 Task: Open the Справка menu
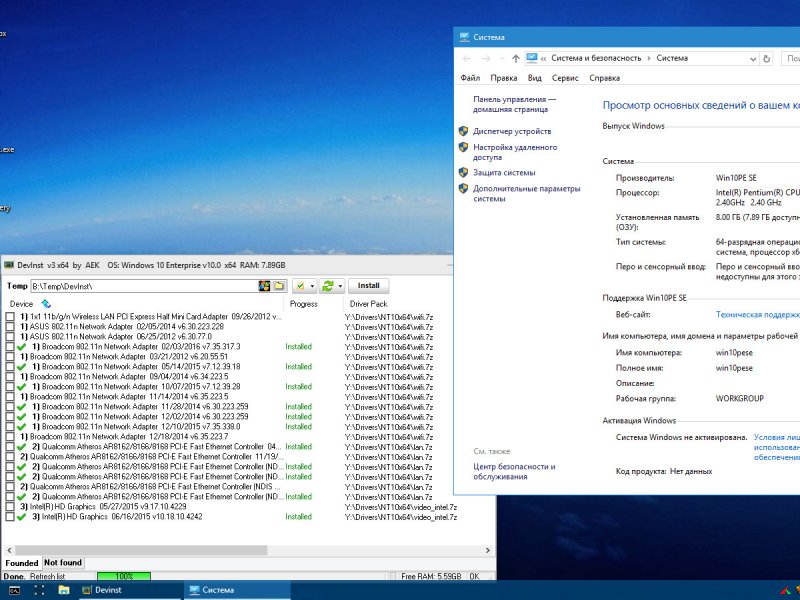(x=604, y=78)
